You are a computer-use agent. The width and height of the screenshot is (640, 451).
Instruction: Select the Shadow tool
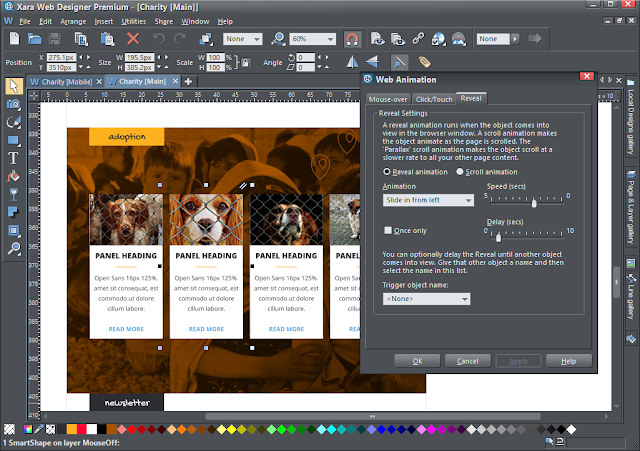coord(13,212)
